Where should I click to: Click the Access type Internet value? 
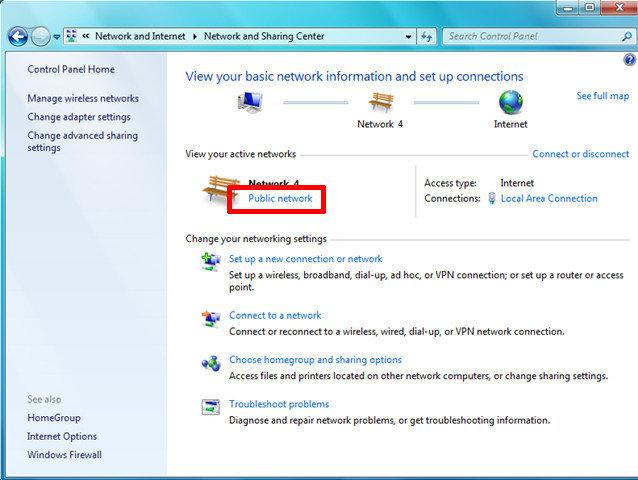517,183
